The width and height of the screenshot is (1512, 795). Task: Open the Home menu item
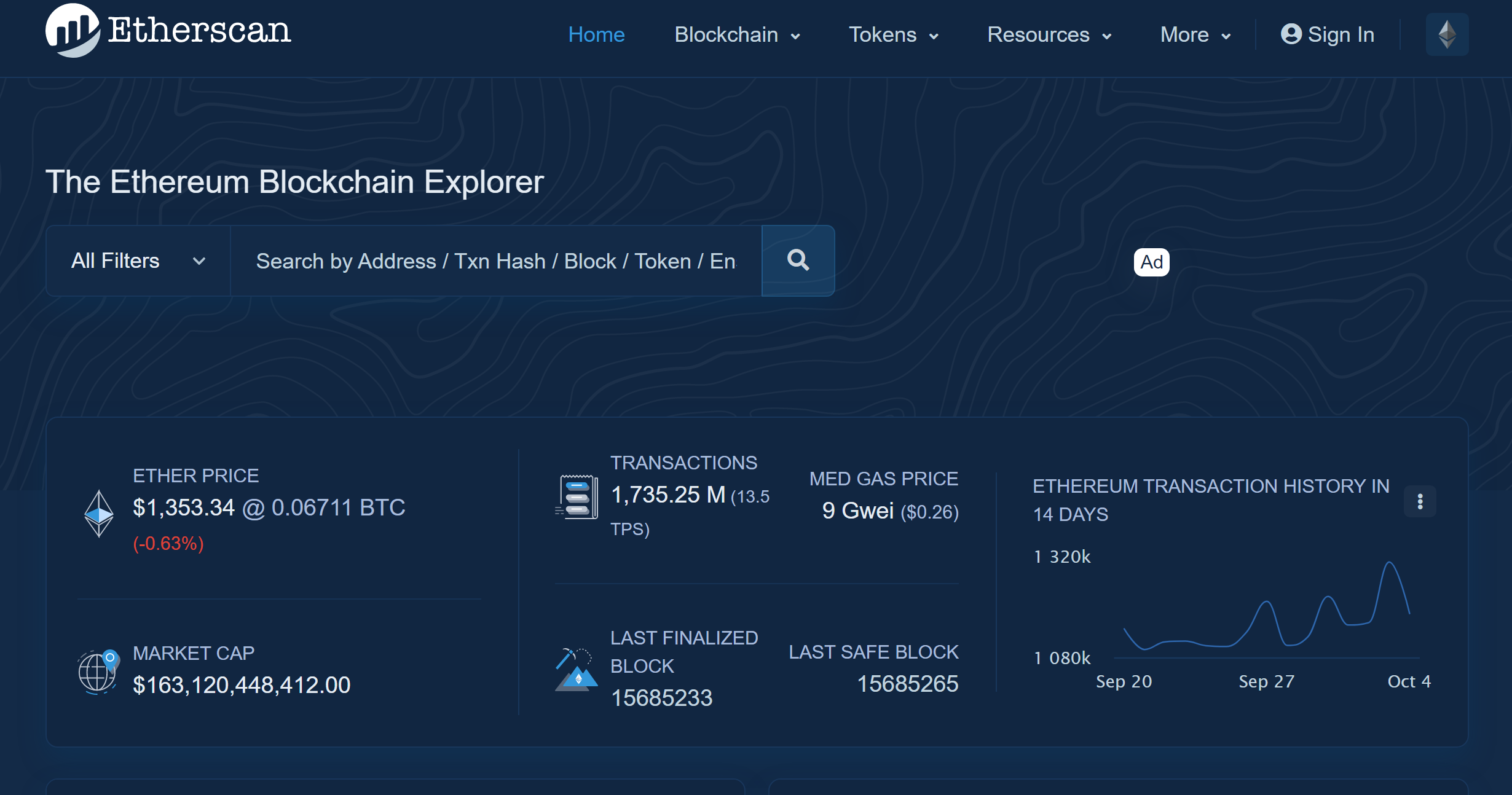tap(596, 35)
